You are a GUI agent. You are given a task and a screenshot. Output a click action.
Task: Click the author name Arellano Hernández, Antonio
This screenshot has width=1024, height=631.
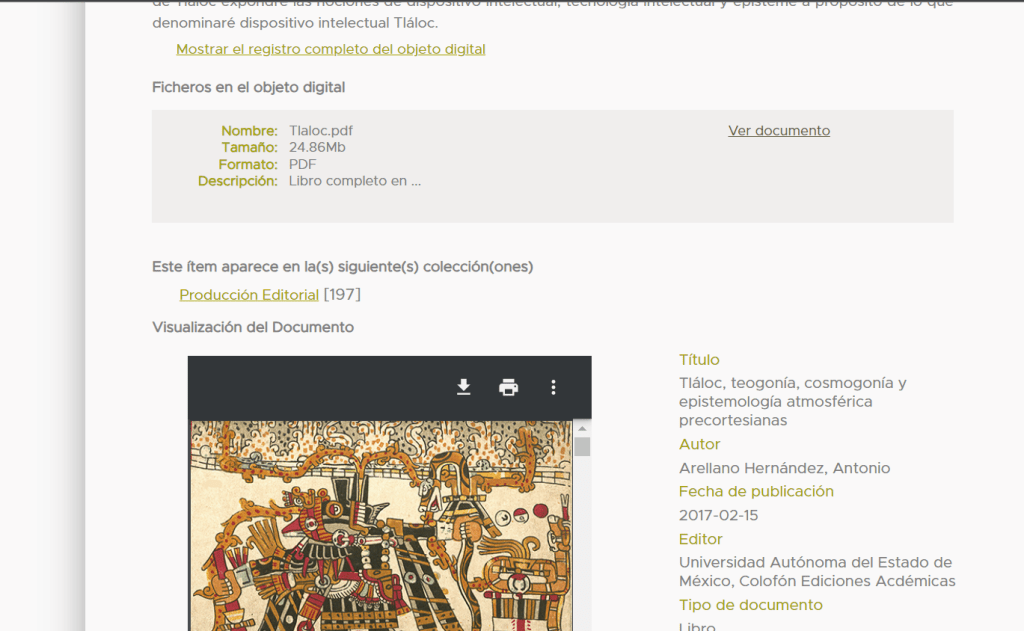tap(784, 468)
